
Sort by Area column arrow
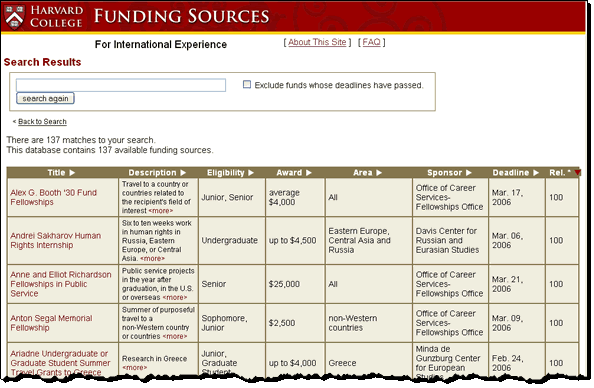[x=379, y=173]
